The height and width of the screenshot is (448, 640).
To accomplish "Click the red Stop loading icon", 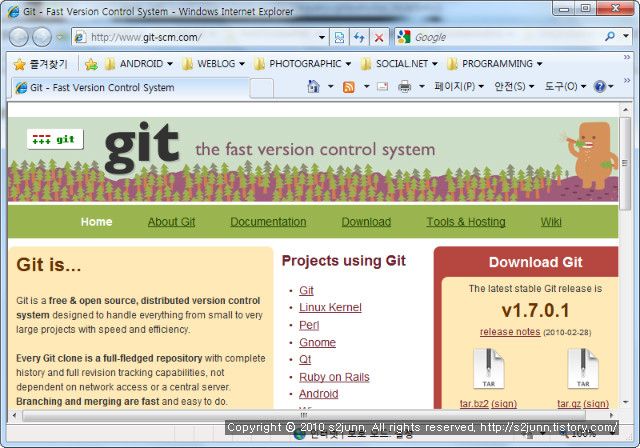I will (x=379, y=38).
